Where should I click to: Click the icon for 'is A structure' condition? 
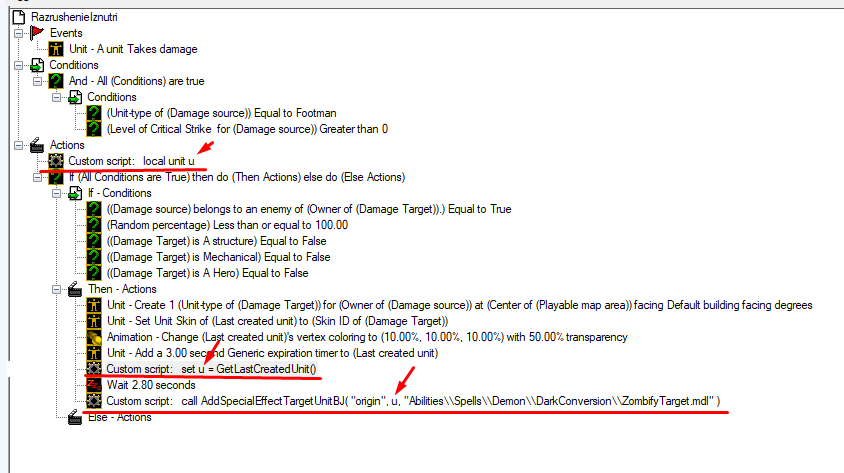(x=94, y=241)
